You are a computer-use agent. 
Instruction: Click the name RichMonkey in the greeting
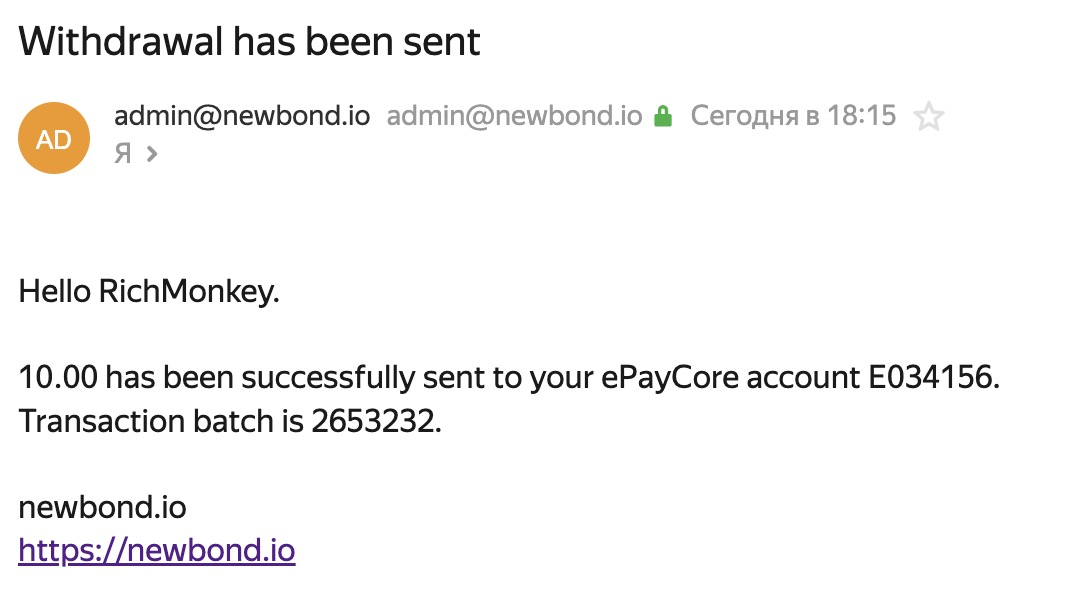(x=186, y=291)
